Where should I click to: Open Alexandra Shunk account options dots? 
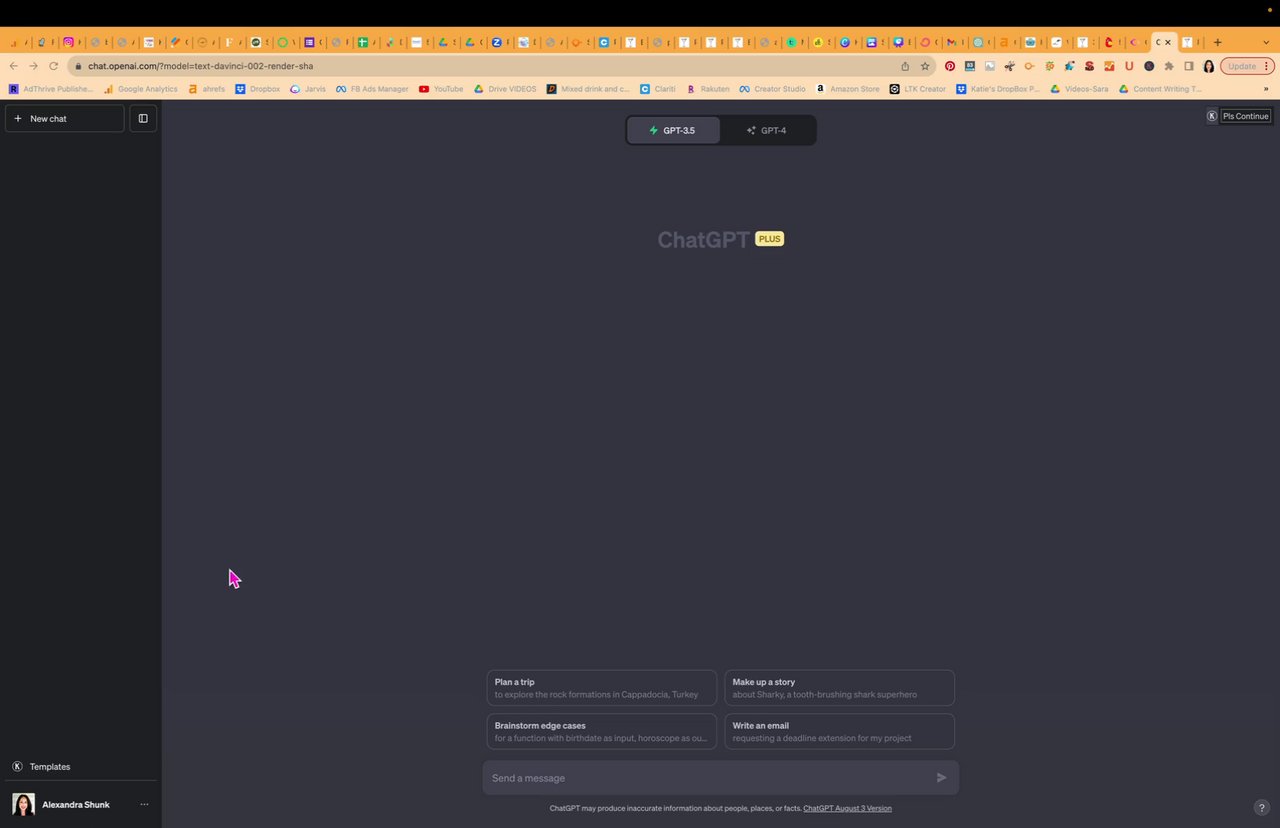pyautogui.click(x=144, y=804)
